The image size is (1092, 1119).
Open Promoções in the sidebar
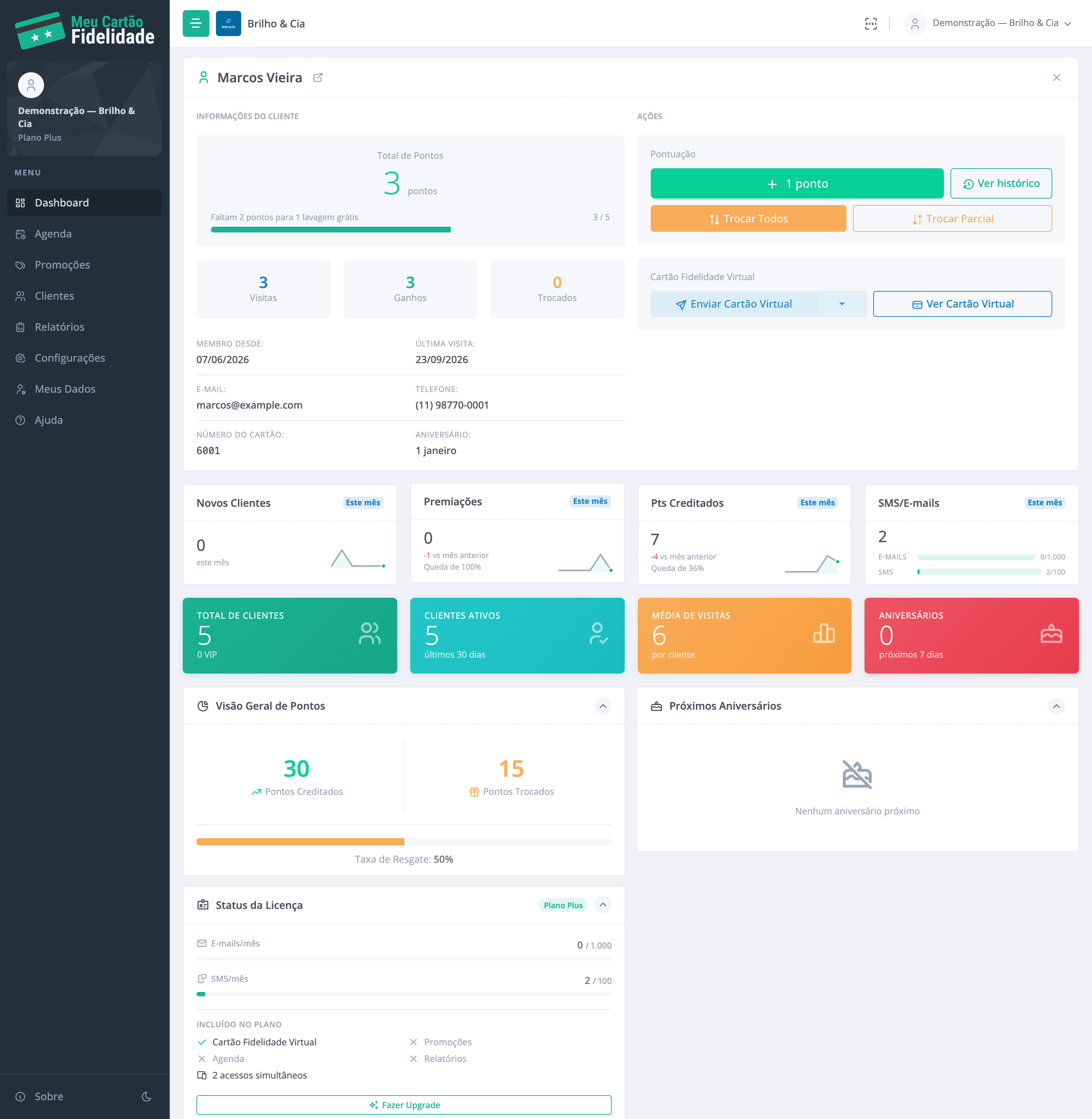pos(84,265)
